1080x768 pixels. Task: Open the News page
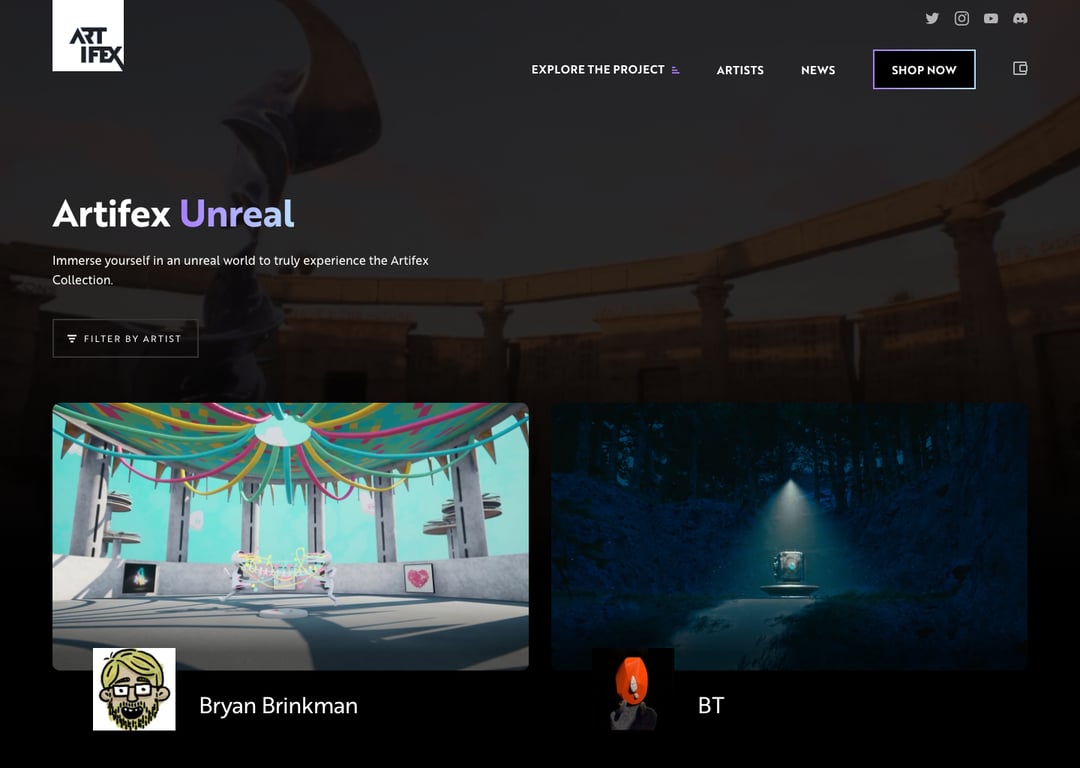tap(818, 70)
